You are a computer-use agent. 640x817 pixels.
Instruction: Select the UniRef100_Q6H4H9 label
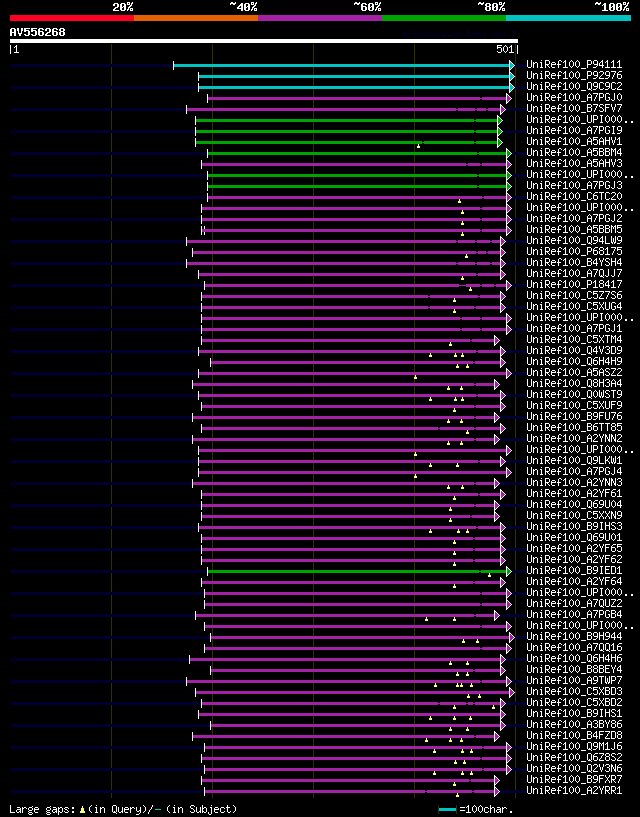(x=574, y=362)
